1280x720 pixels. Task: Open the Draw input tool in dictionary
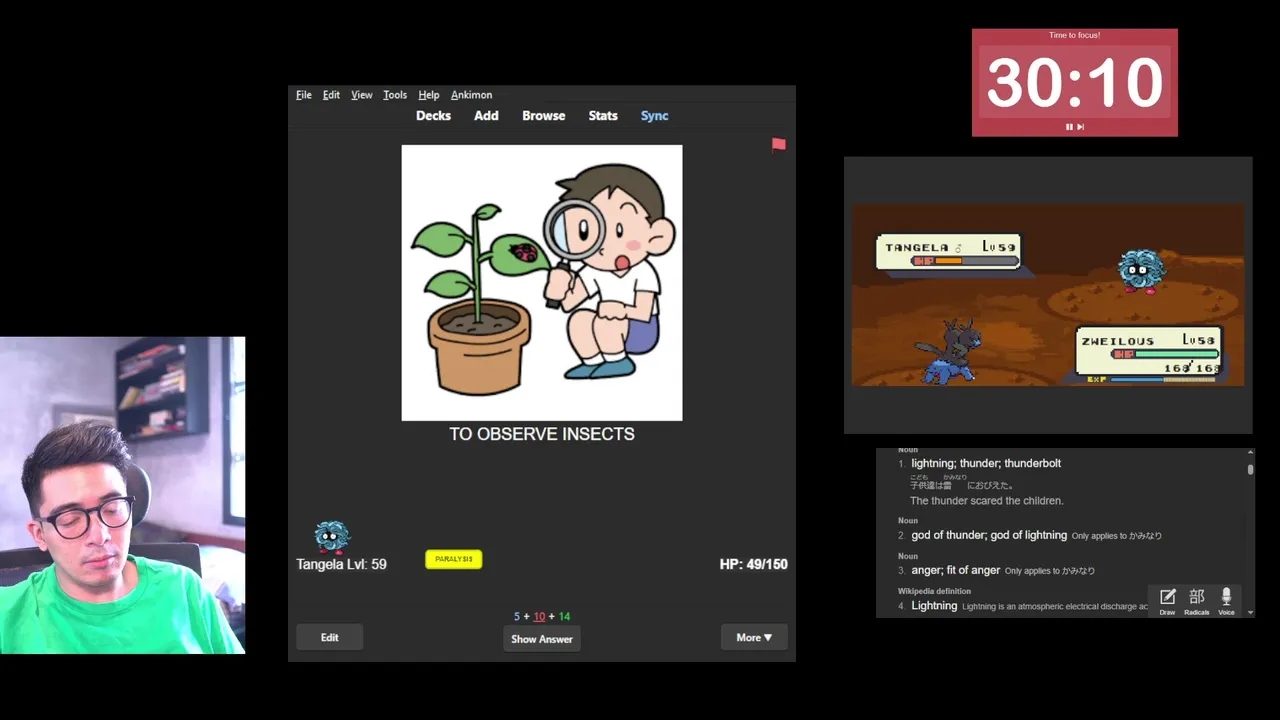point(1167,601)
